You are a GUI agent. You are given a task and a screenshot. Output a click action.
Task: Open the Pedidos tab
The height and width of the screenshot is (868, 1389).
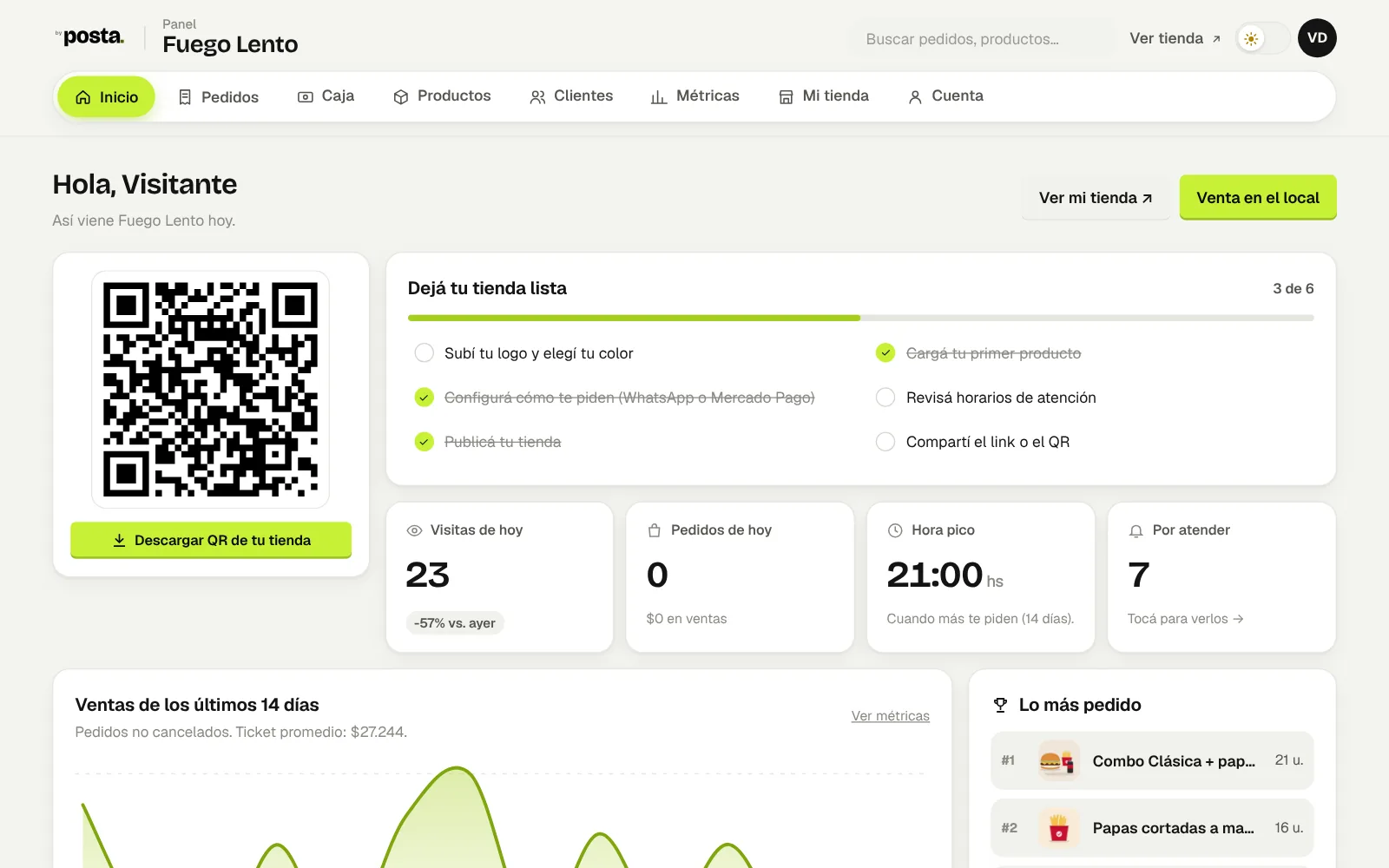[x=218, y=97]
